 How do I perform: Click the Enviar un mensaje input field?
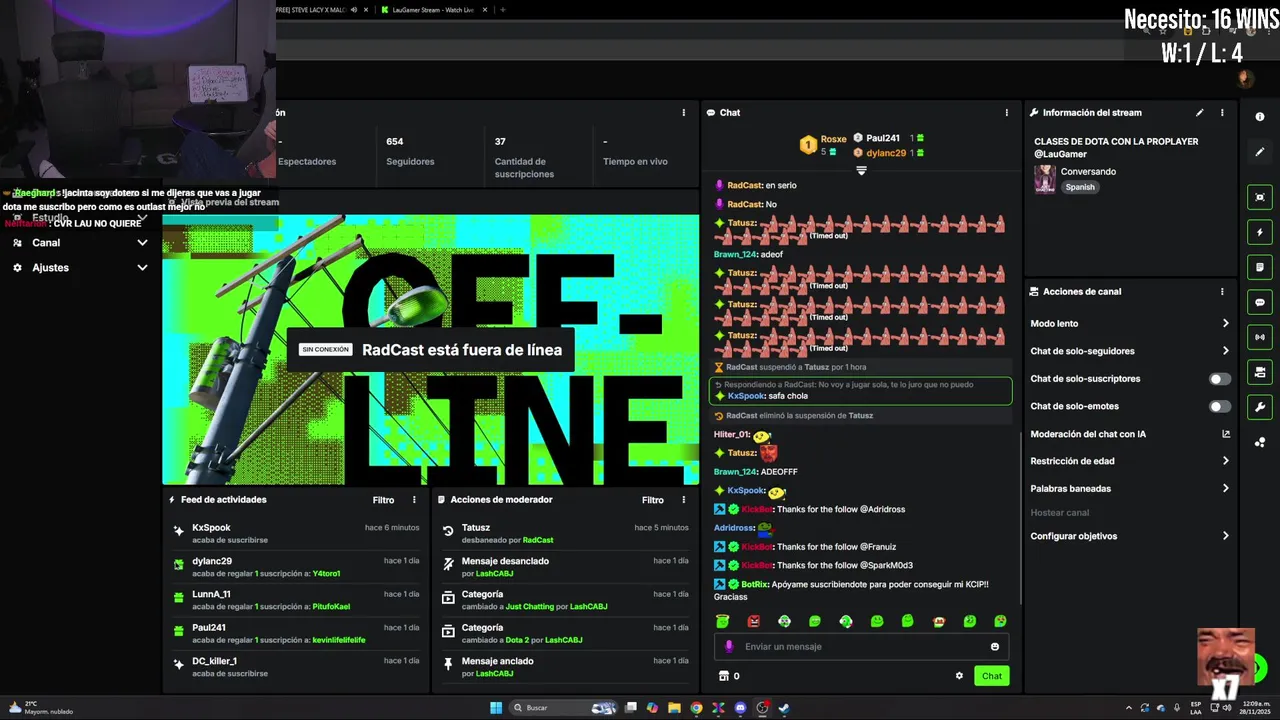pyautogui.click(x=861, y=647)
